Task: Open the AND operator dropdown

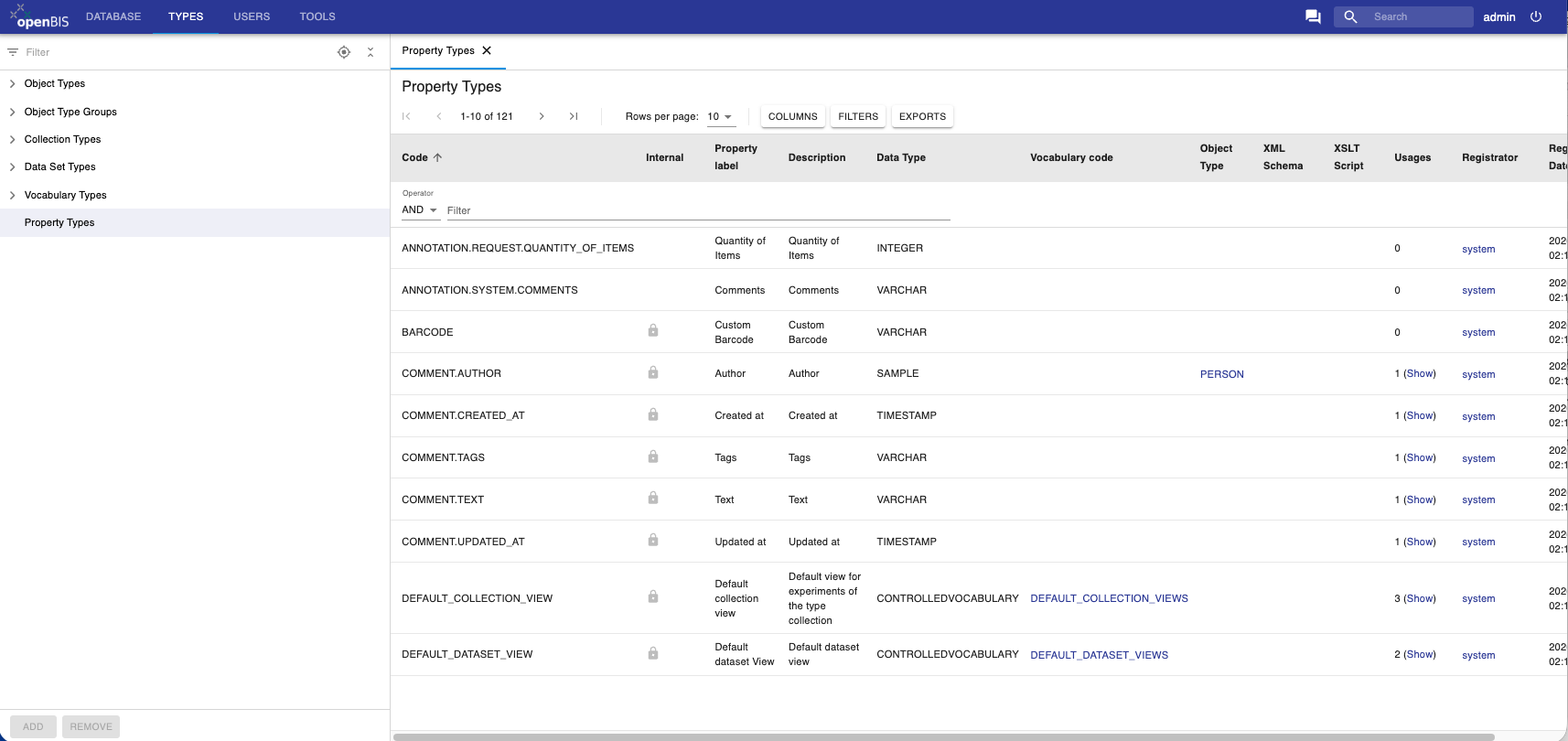Action: coord(420,209)
